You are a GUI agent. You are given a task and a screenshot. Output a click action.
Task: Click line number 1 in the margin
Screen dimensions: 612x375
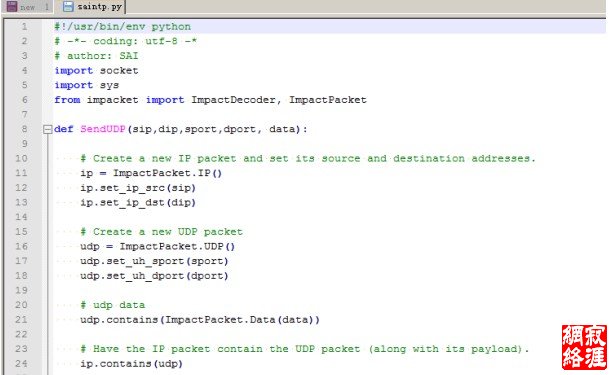24,27
